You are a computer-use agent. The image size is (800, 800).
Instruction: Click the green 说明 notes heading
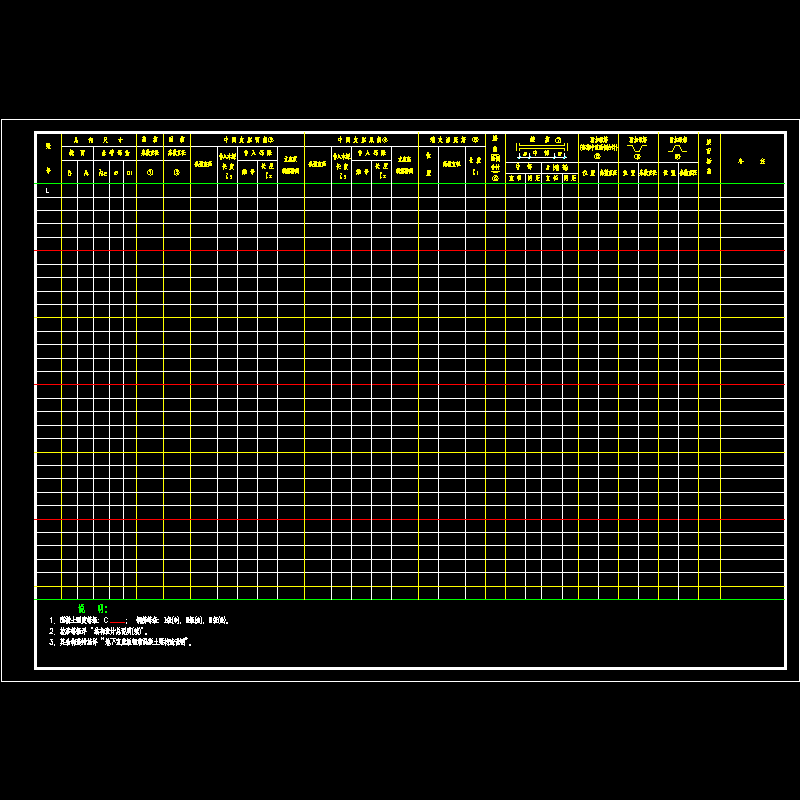point(92,608)
